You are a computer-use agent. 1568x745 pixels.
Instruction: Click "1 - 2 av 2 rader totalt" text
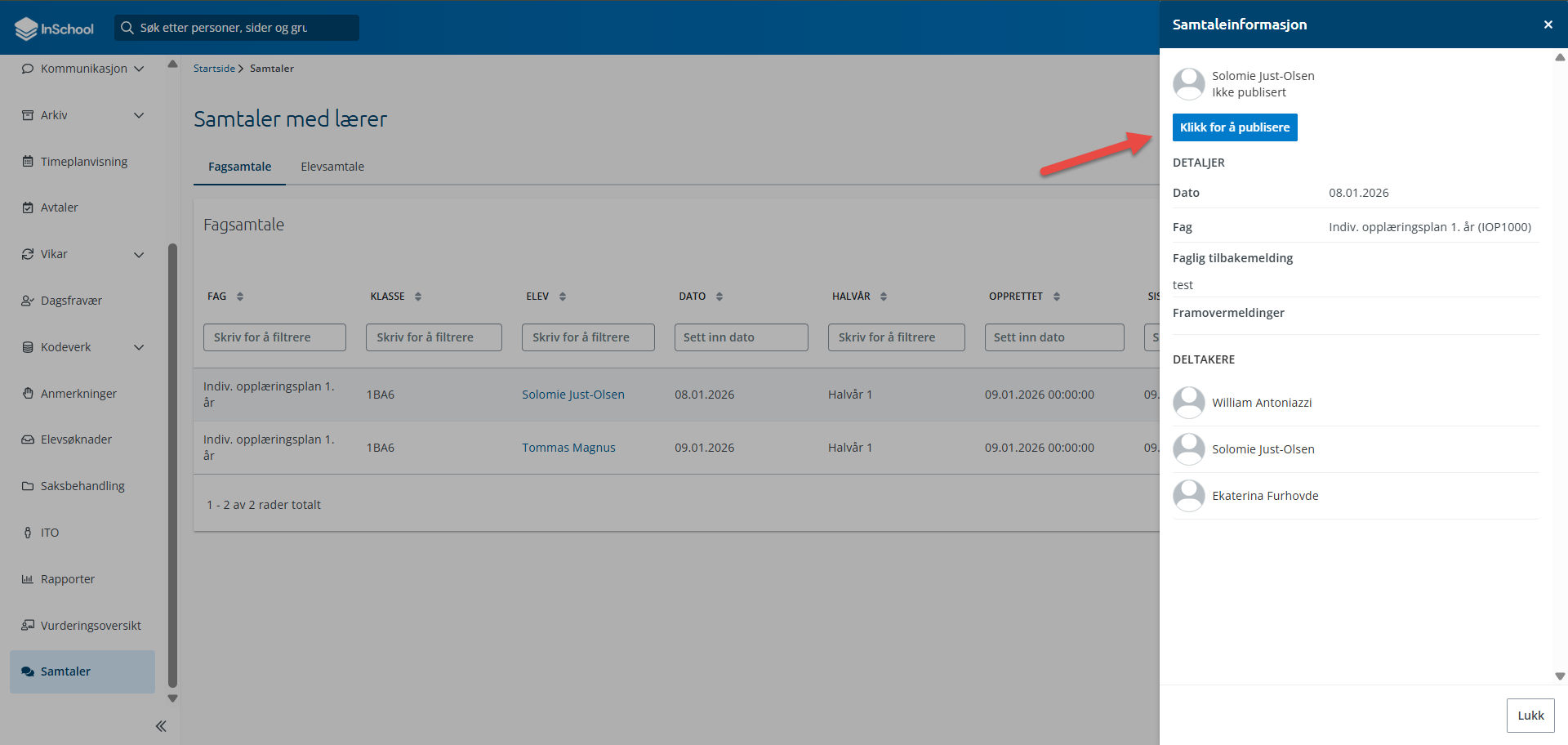click(264, 505)
